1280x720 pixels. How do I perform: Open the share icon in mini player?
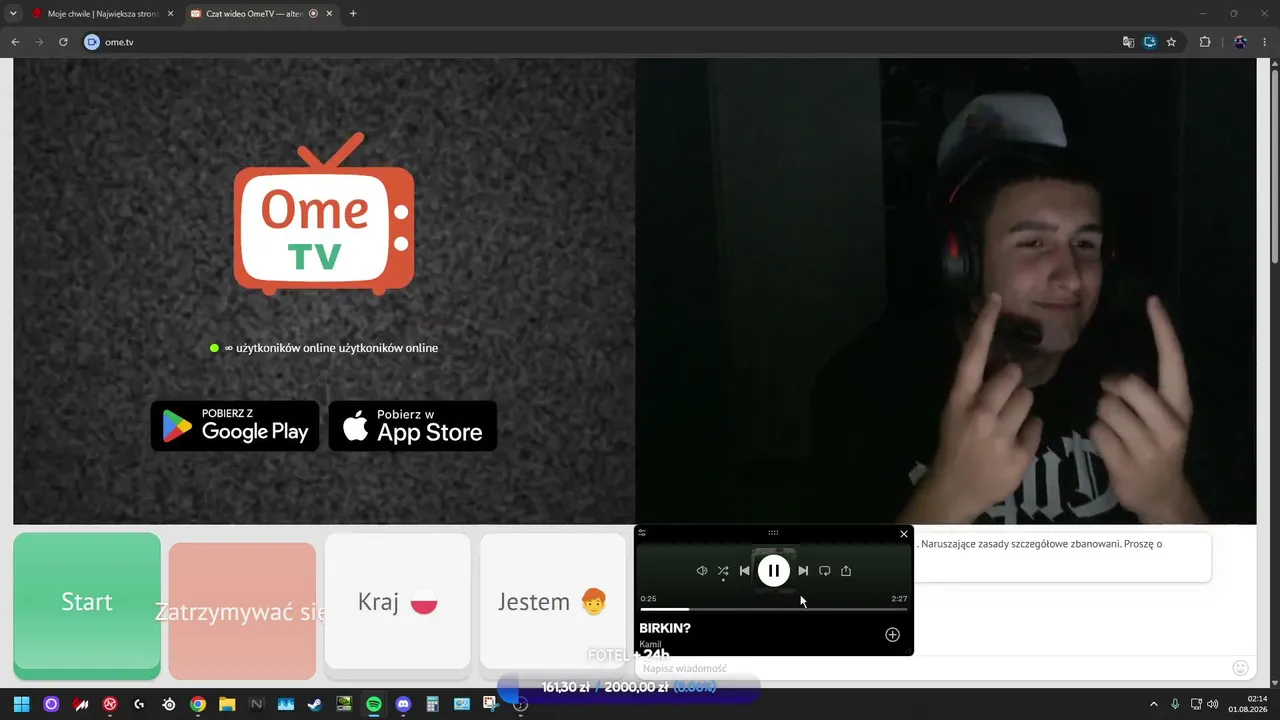click(x=846, y=571)
